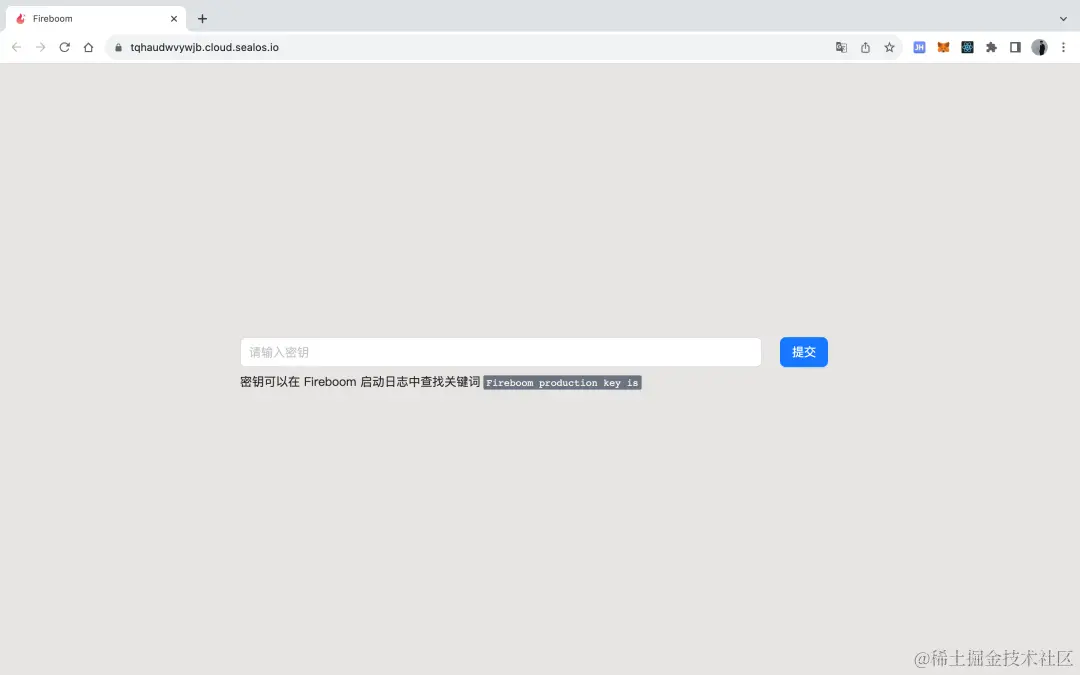Open a new tab with plus

click(202, 19)
